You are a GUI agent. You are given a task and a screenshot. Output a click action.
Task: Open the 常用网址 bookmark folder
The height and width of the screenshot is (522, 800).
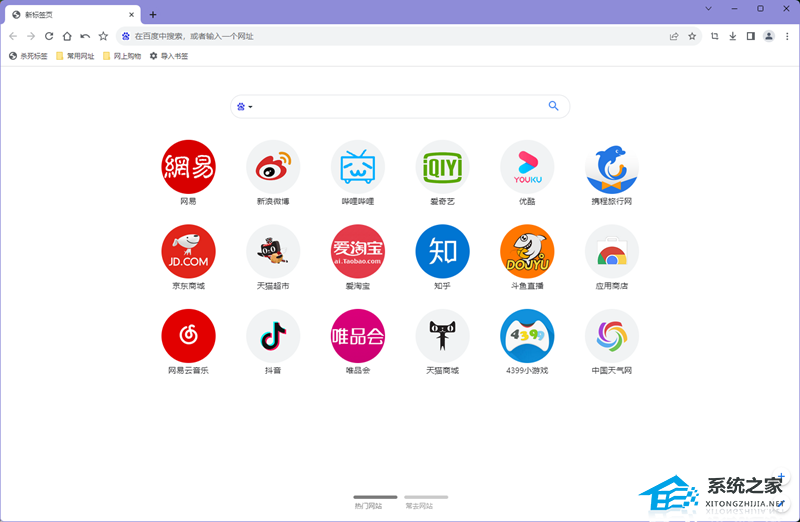click(x=75, y=56)
